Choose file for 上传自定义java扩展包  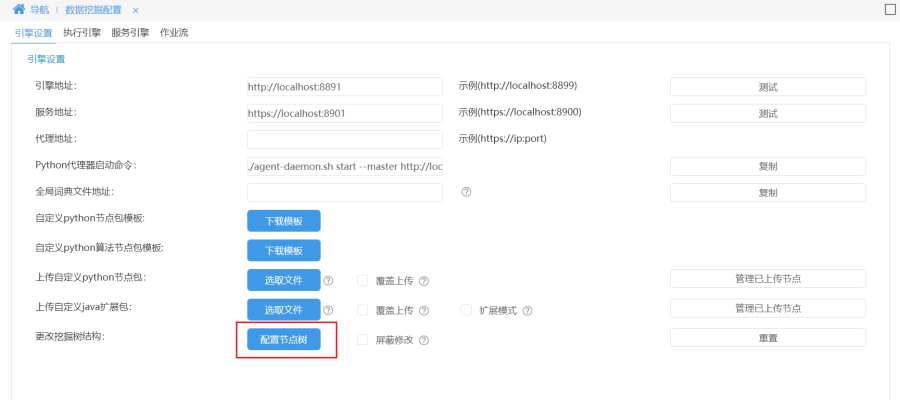(x=284, y=310)
